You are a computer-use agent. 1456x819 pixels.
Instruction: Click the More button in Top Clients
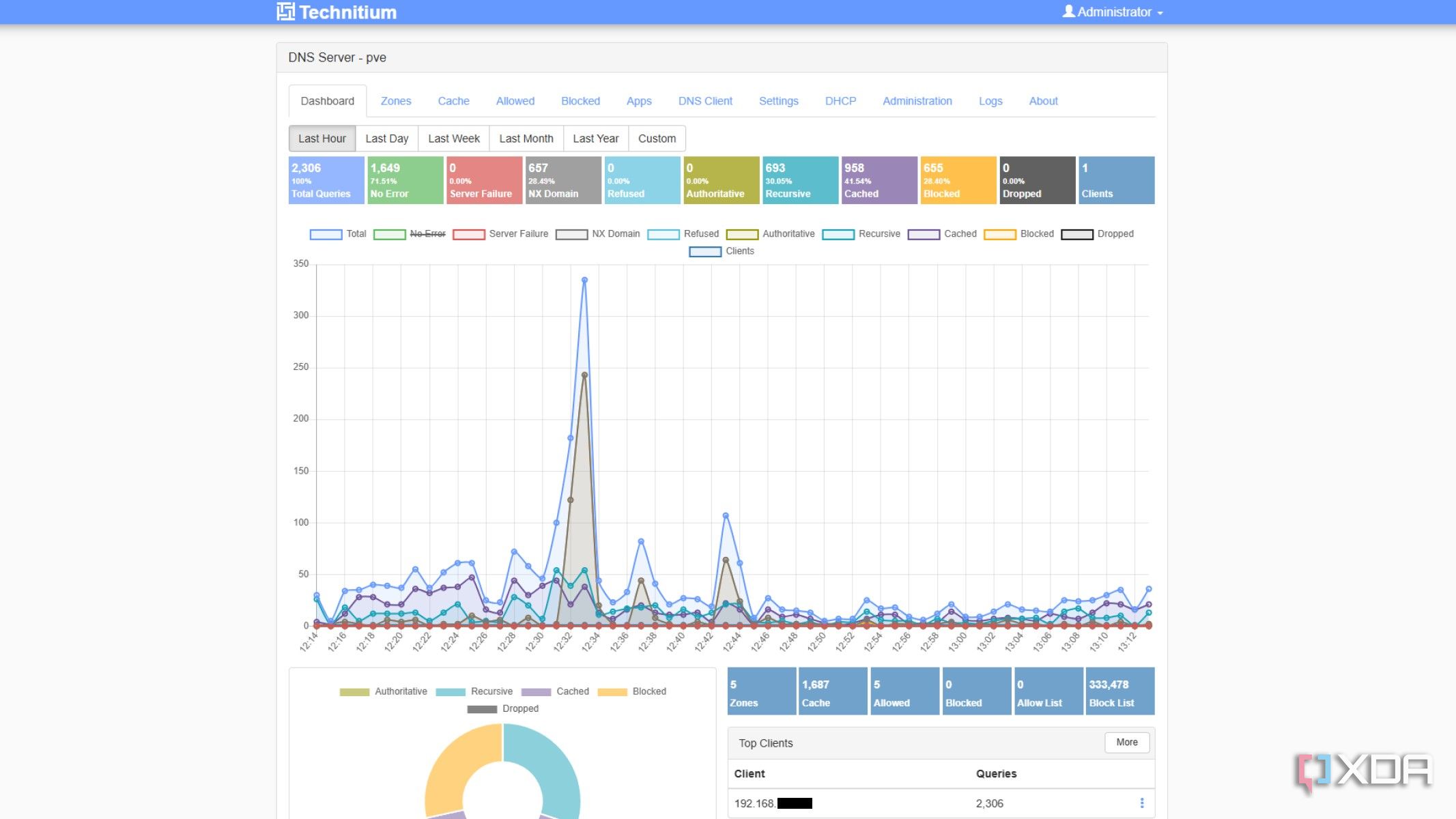(1126, 743)
